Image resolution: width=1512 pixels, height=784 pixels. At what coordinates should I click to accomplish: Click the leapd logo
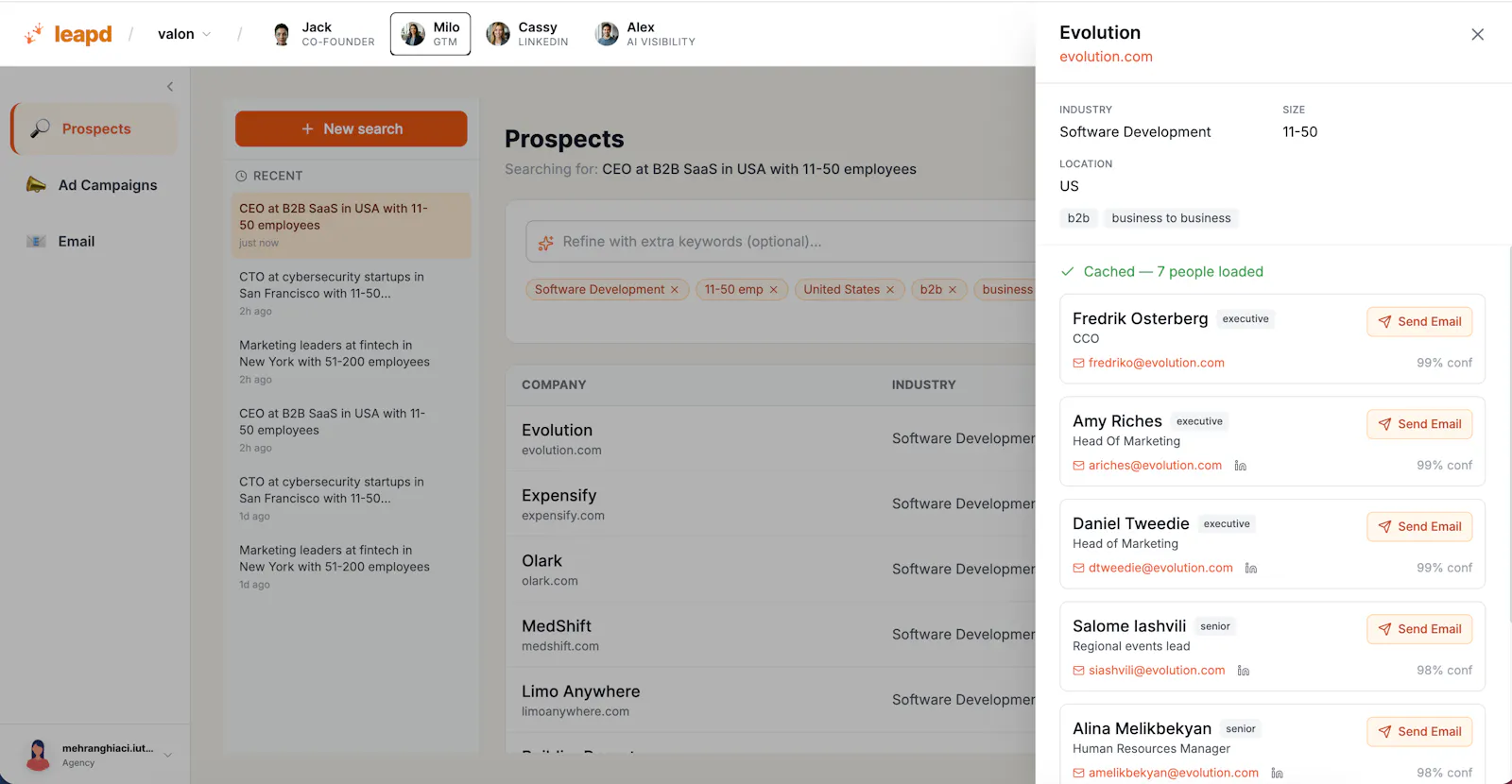[68, 34]
